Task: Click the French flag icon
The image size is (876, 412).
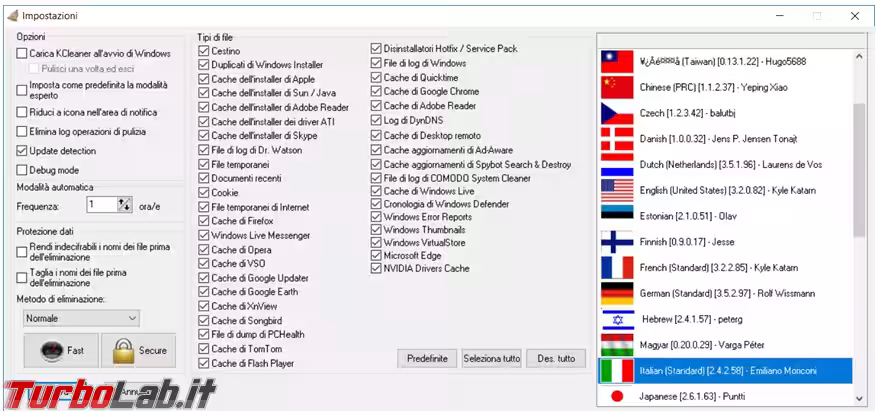Action: pyautogui.click(x=617, y=267)
